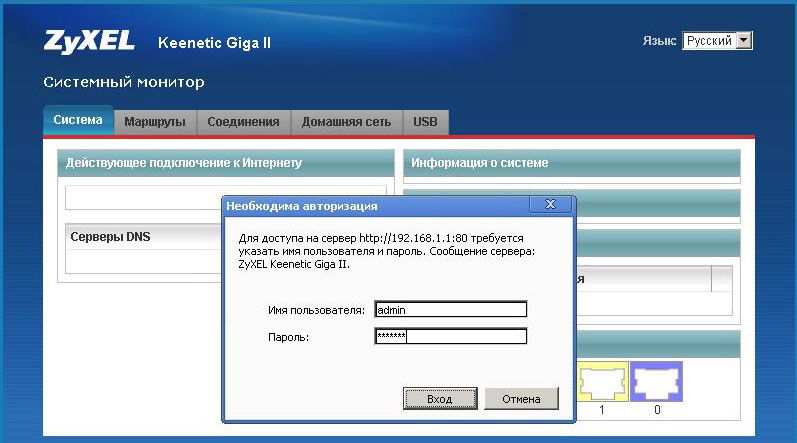Click Информация о системе panel header
The width and height of the screenshot is (797, 443).
click(x=571, y=163)
